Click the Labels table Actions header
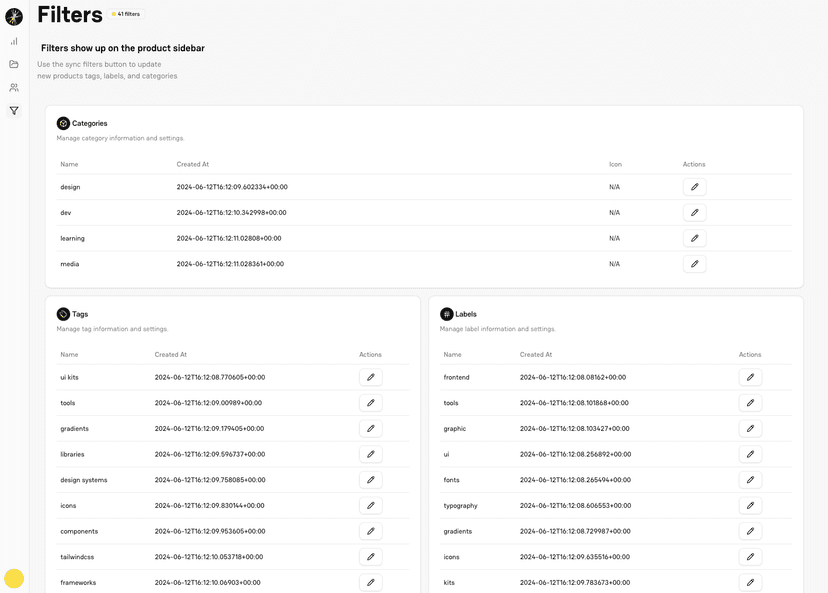The height and width of the screenshot is (593, 828). (750, 355)
